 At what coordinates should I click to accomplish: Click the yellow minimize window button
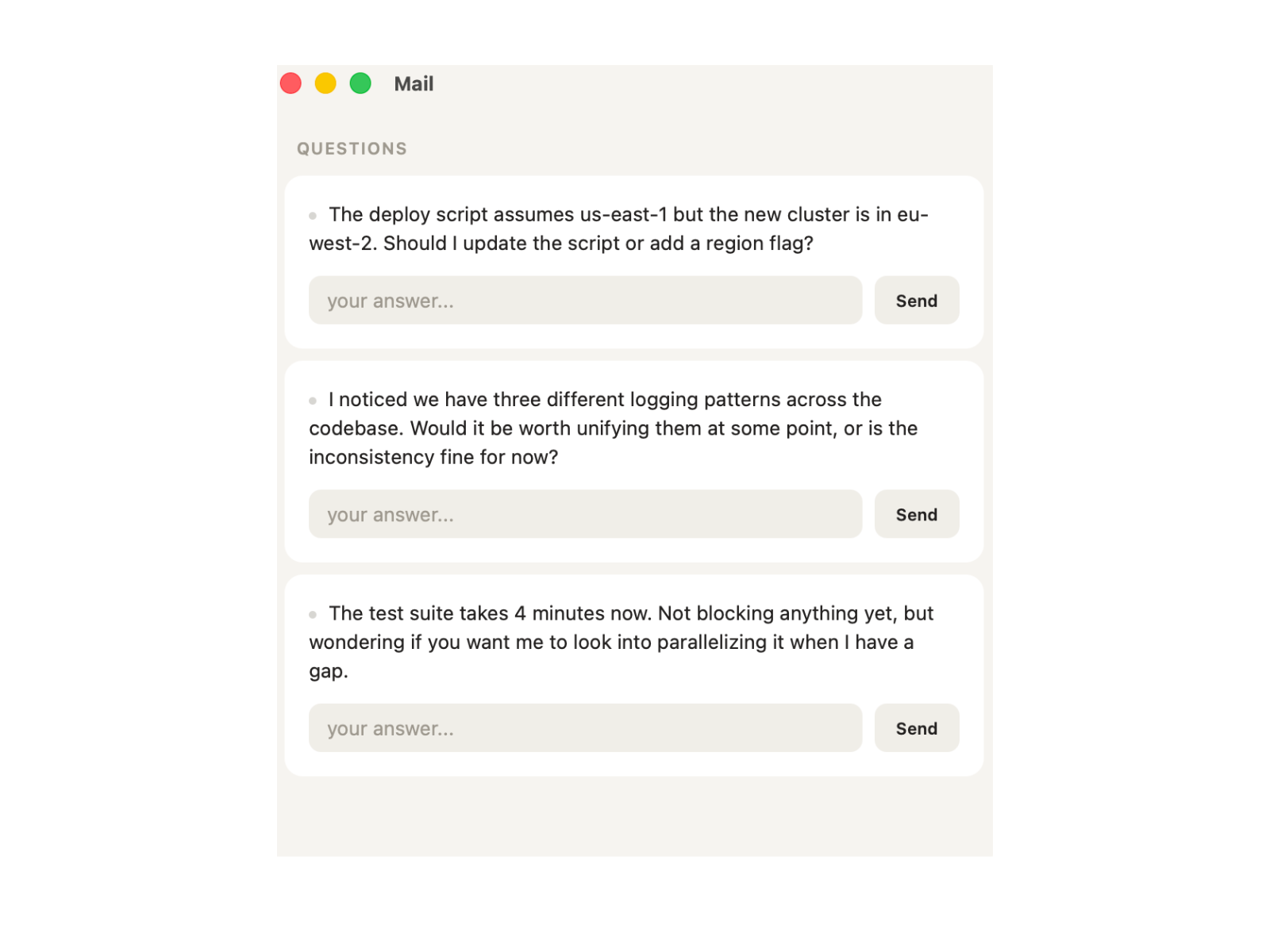(325, 83)
